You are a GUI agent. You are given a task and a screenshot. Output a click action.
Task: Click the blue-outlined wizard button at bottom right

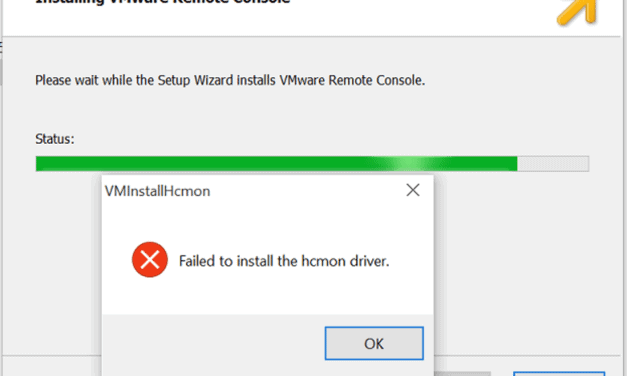pyautogui.click(x=559, y=374)
